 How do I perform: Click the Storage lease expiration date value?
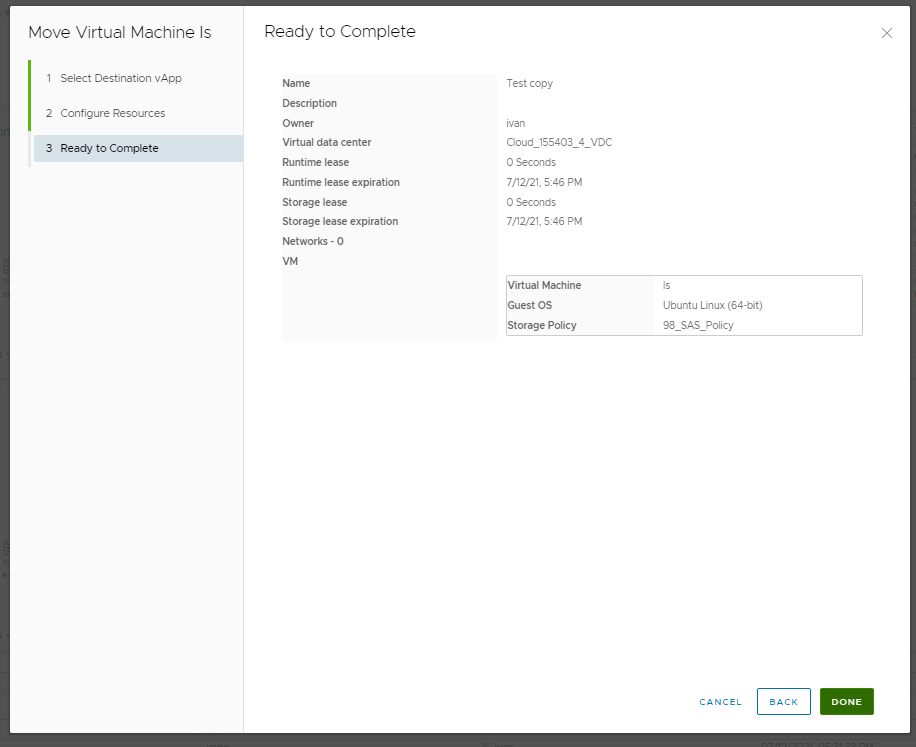coord(544,221)
